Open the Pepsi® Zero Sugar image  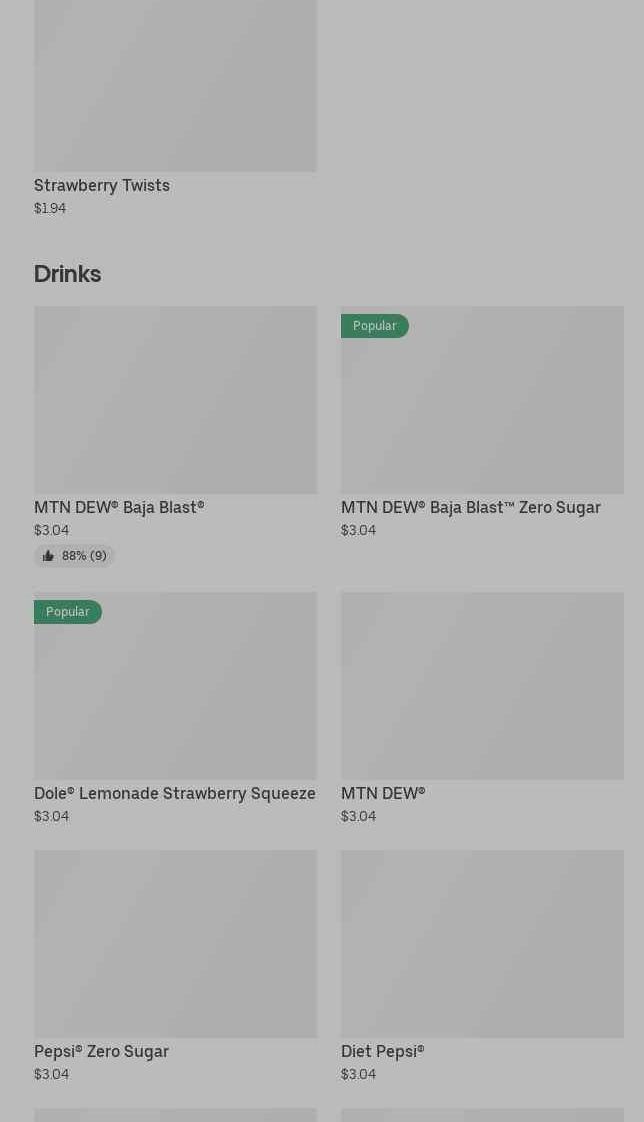(175, 943)
